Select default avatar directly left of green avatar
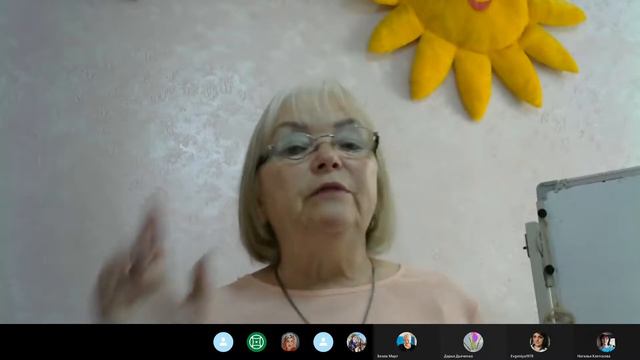The width and height of the screenshot is (640, 360). coord(223,342)
